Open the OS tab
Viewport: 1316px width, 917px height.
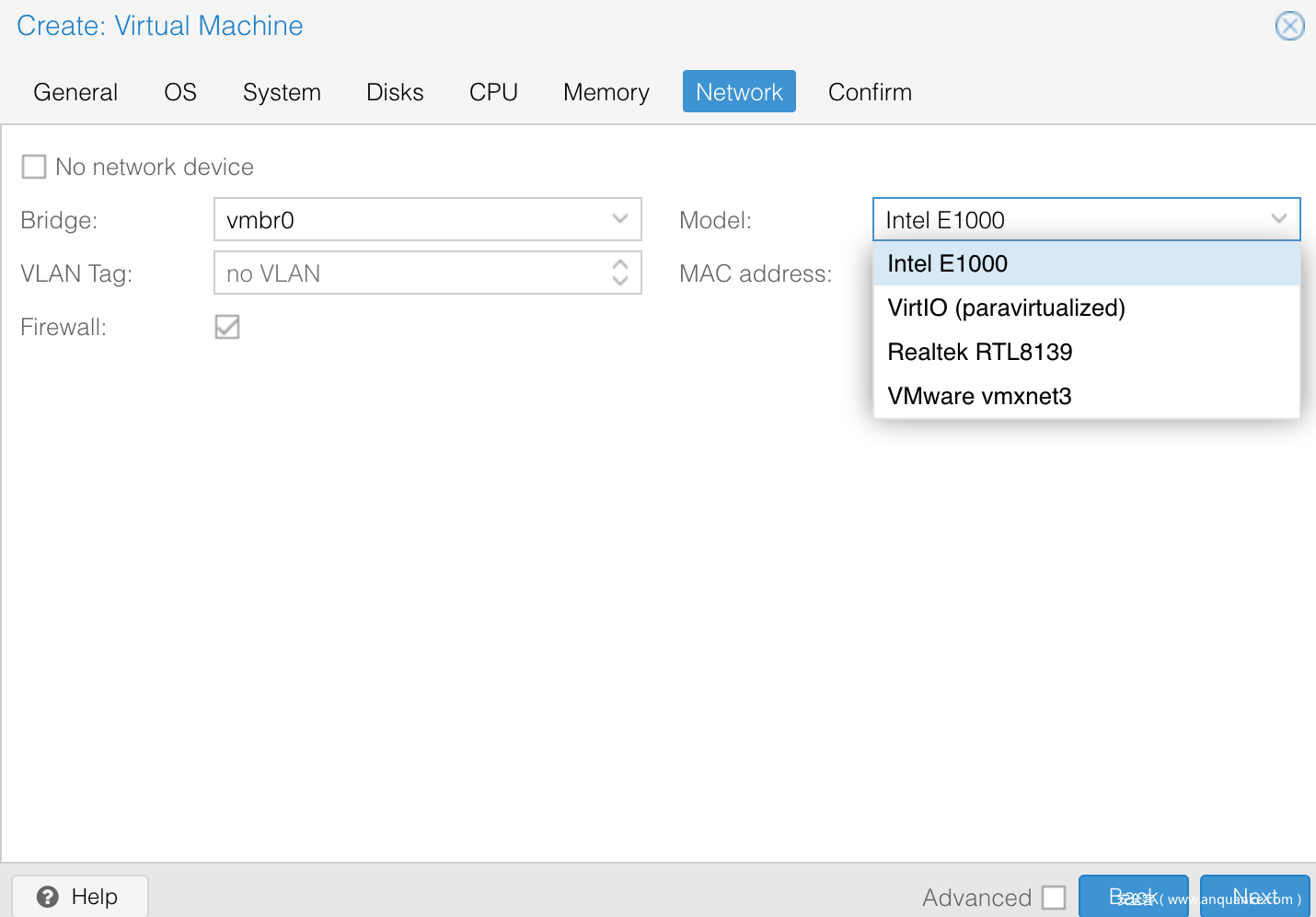(180, 92)
